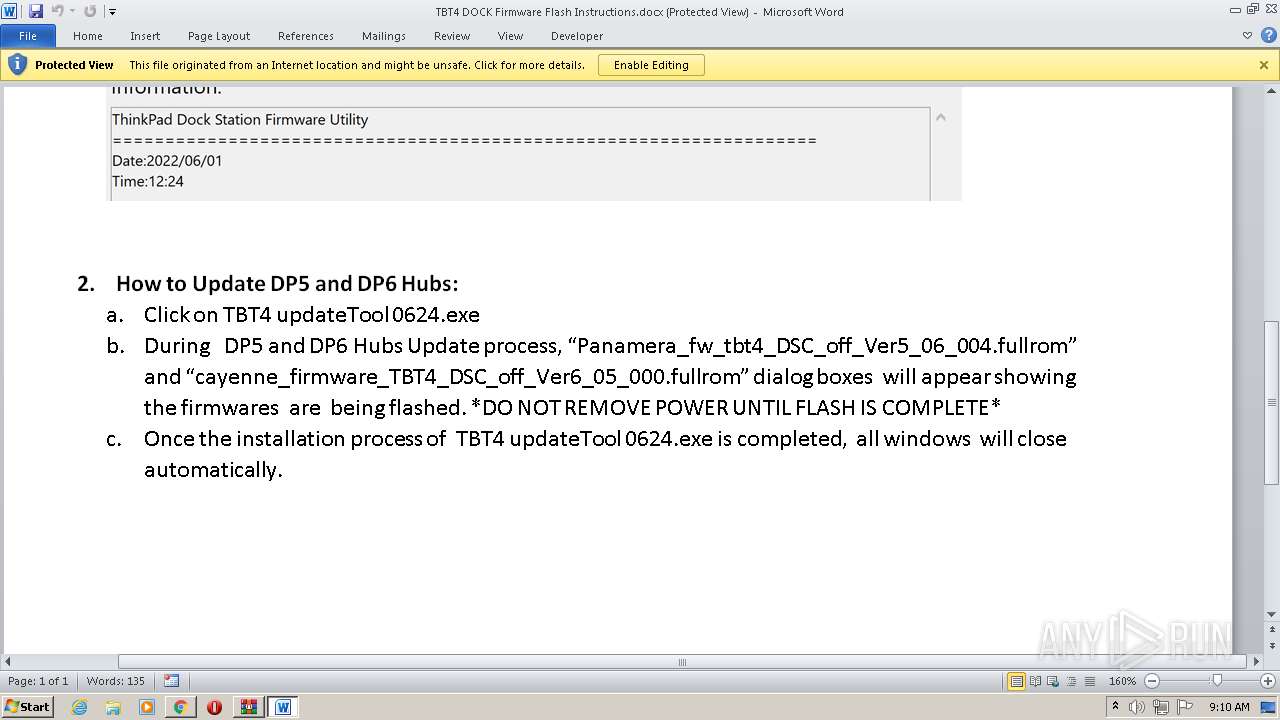The width and height of the screenshot is (1280, 720).
Task: Open Windows Explorer folder from taskbar
Action: tap(113, 707)
